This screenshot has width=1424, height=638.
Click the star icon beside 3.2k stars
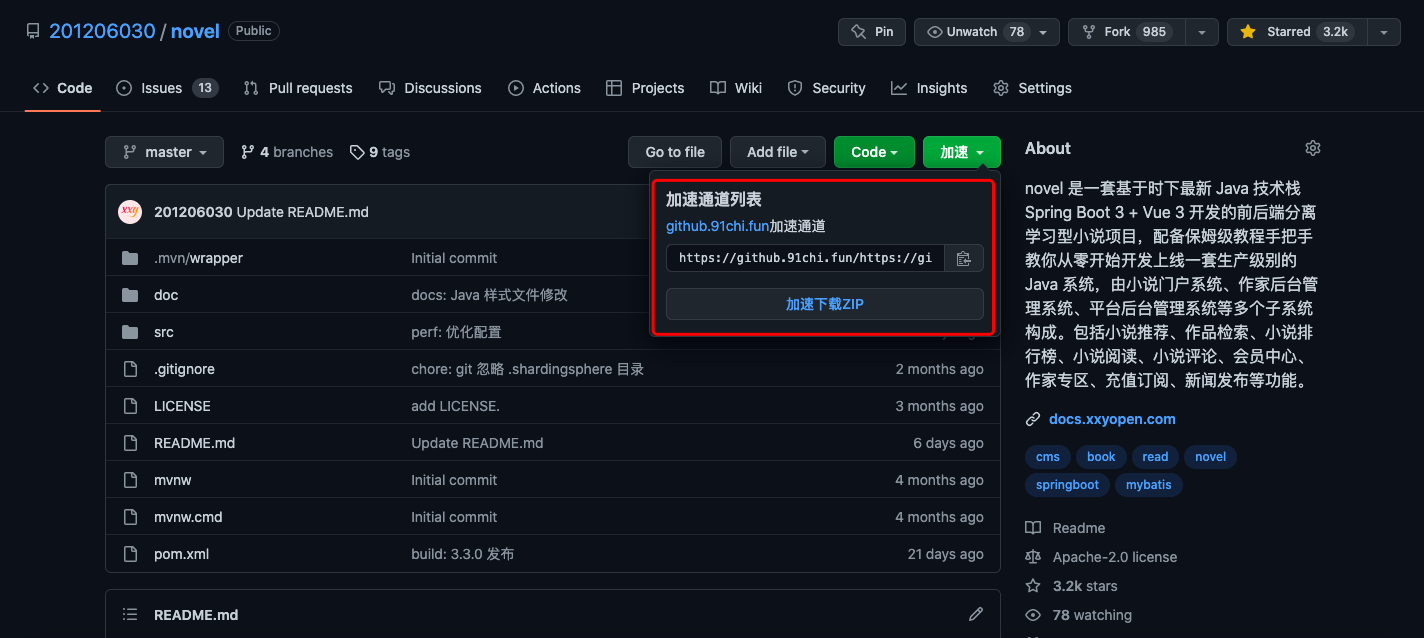(x=1033, y=586)
